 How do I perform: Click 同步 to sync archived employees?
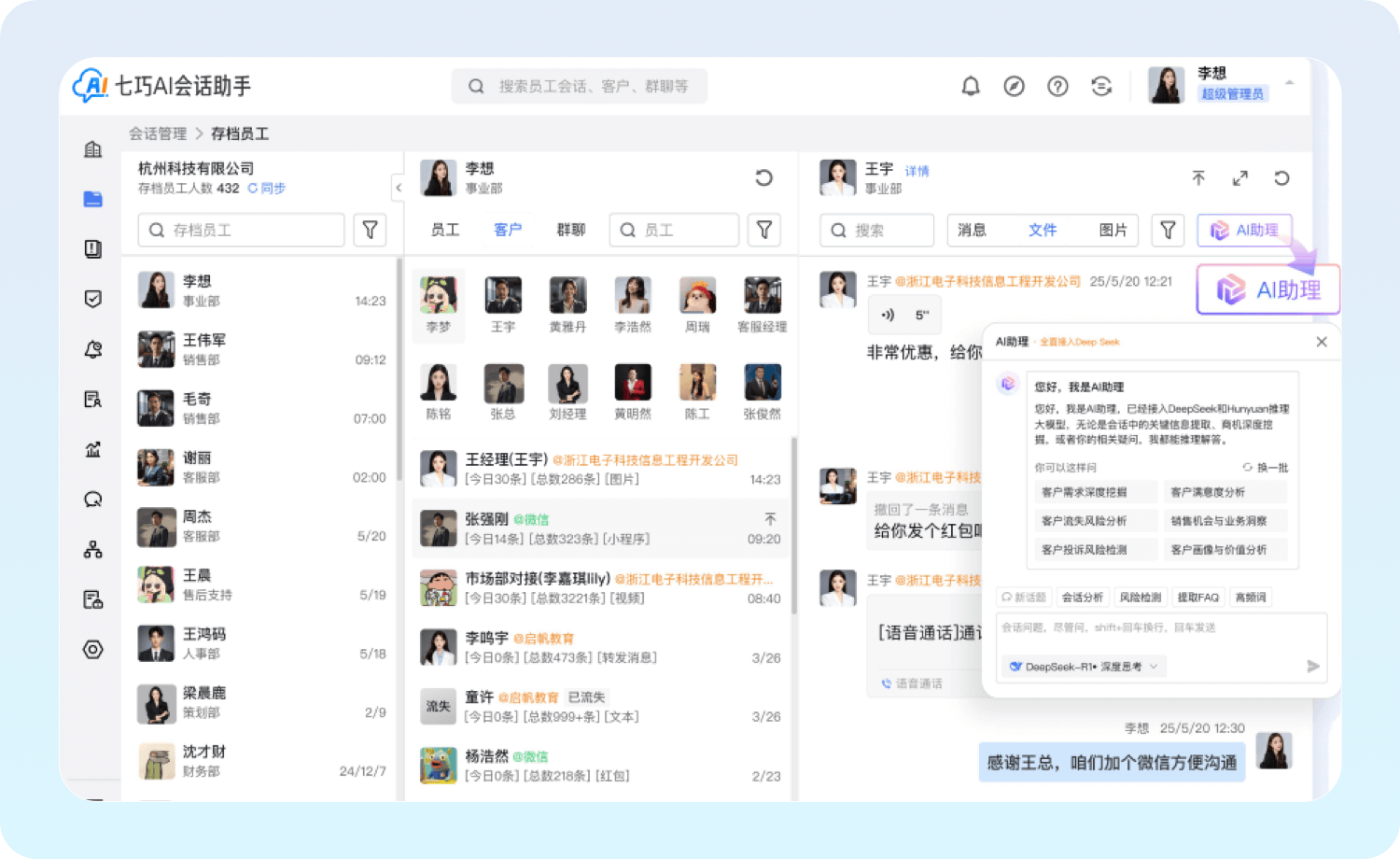click(x=267, y=189)
